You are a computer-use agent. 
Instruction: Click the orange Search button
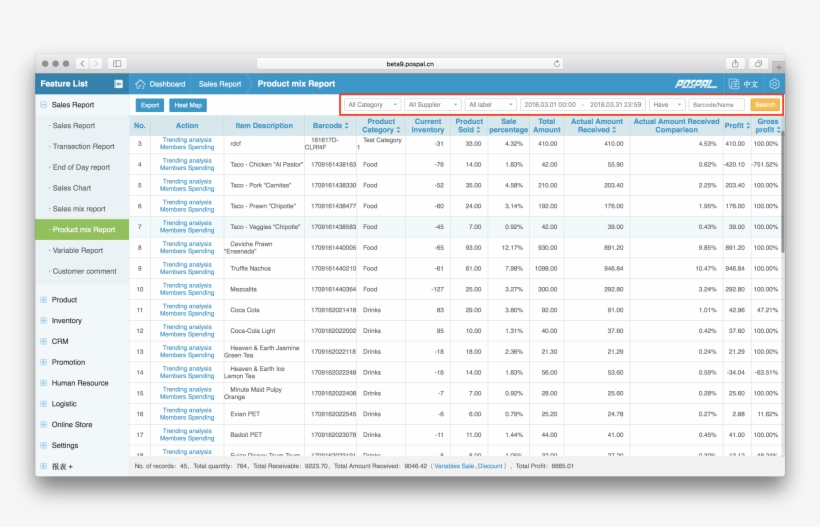point(765,105)
